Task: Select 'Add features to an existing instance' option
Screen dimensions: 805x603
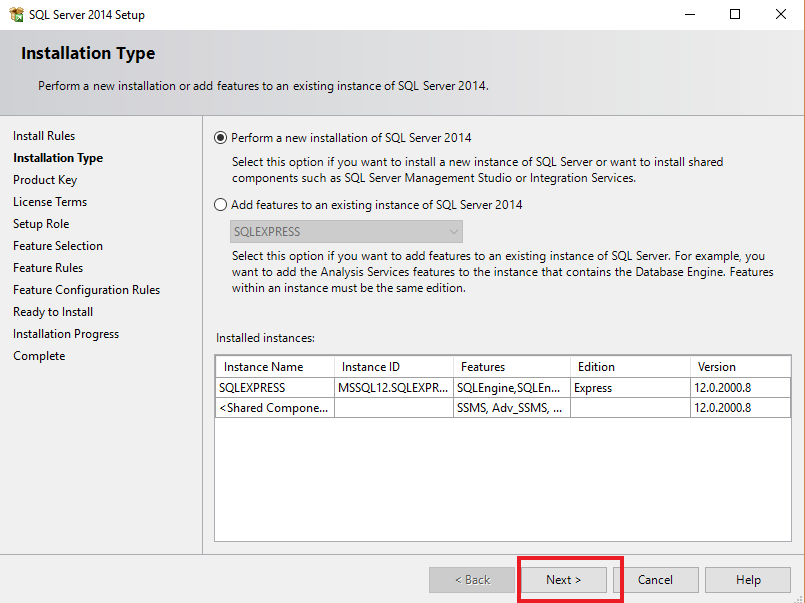Action: 220,205
